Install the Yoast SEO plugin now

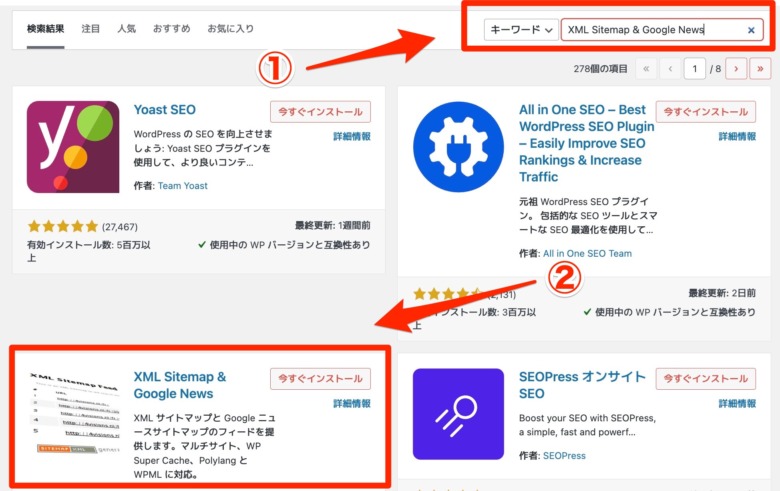point(320,112)
